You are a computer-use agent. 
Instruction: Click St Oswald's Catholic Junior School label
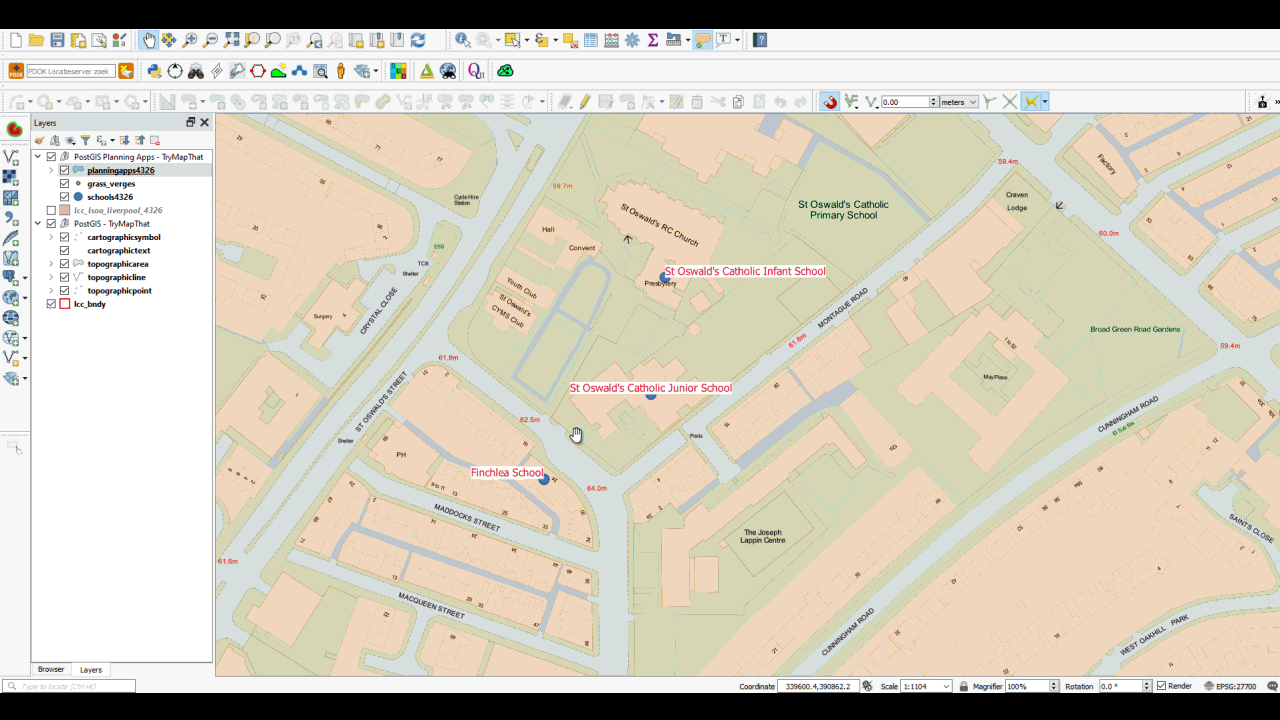[651, 388]
